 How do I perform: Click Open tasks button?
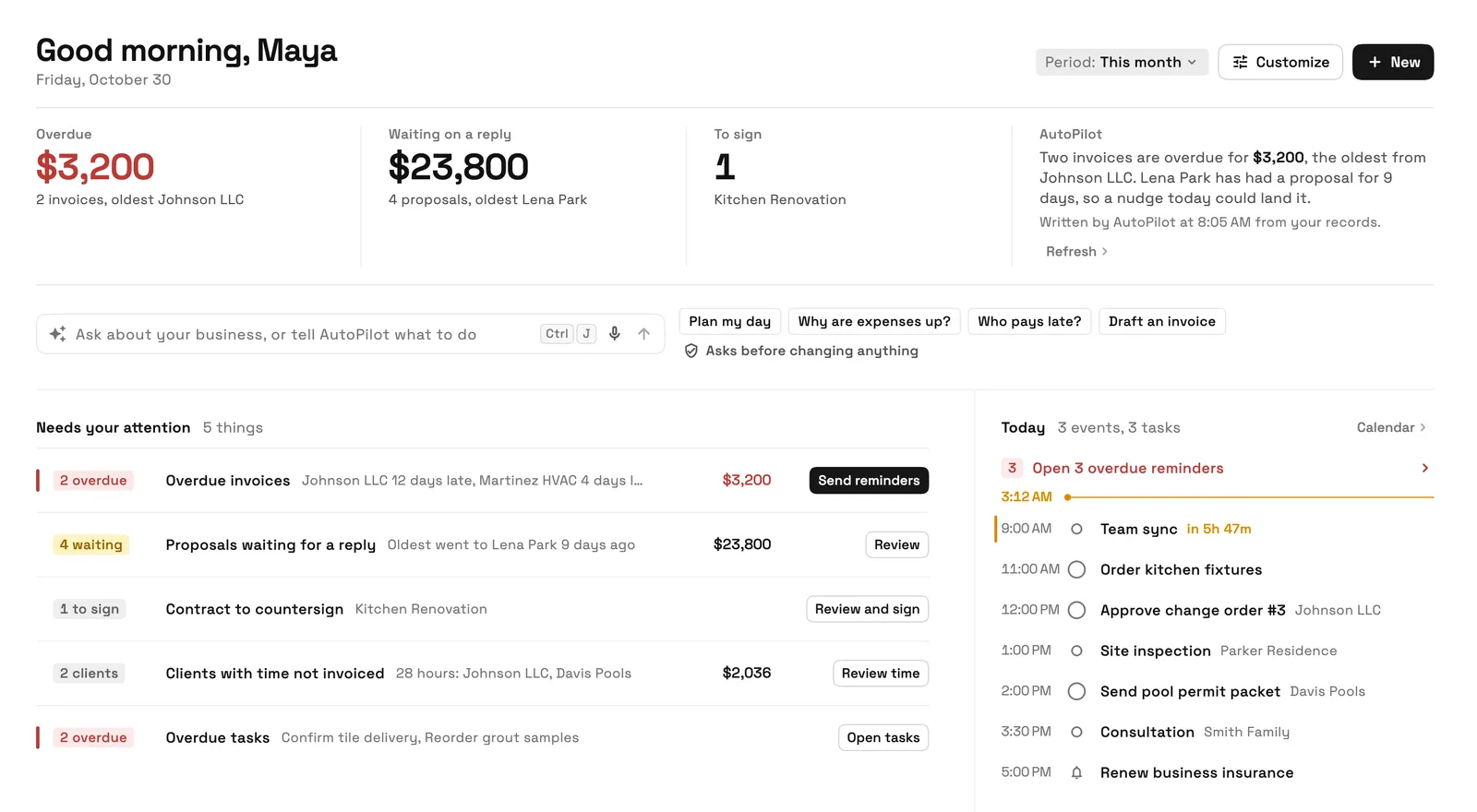pyautogui.click(x=883, y=738)
